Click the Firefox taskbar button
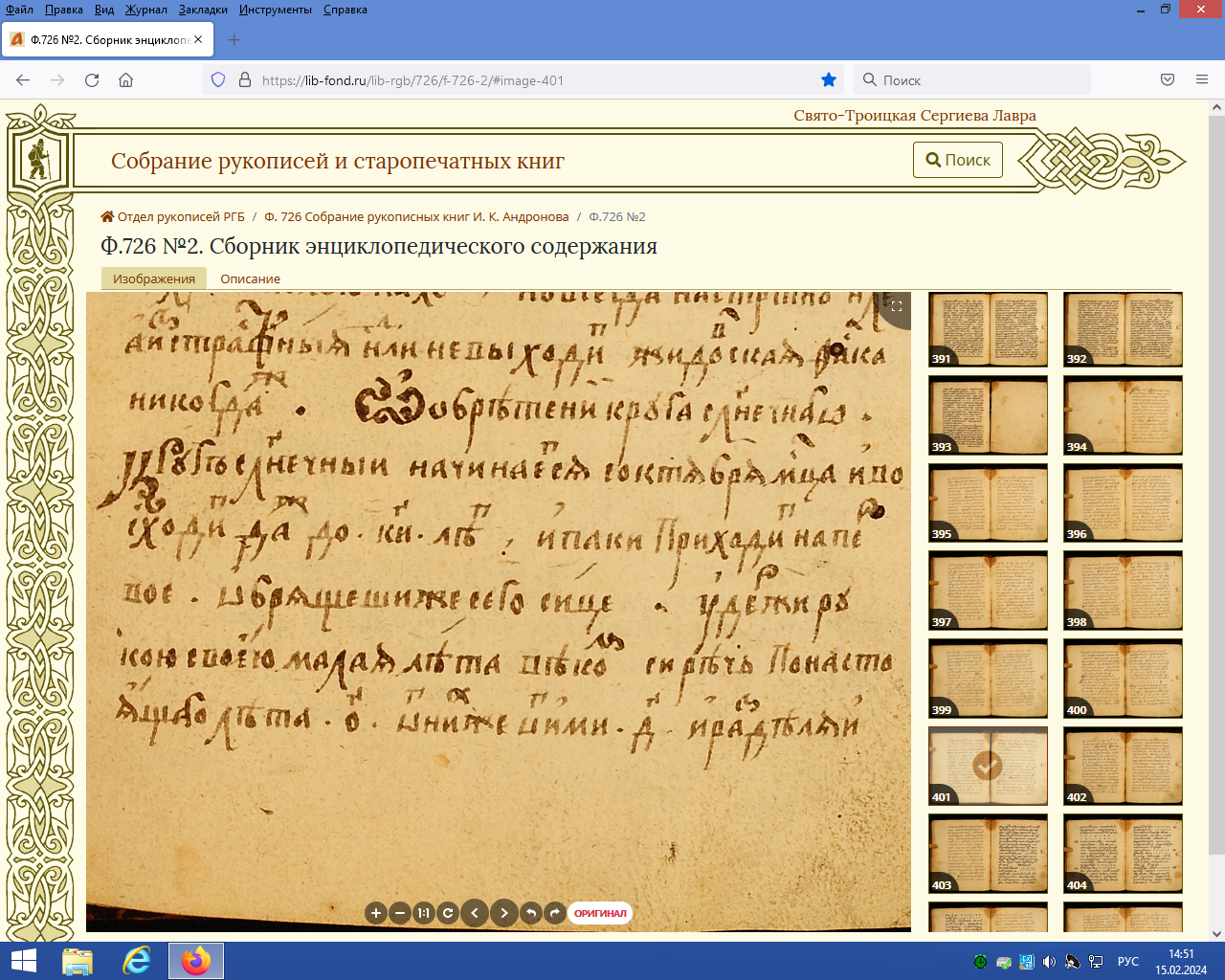1225x980 pixels. point(196,961)
